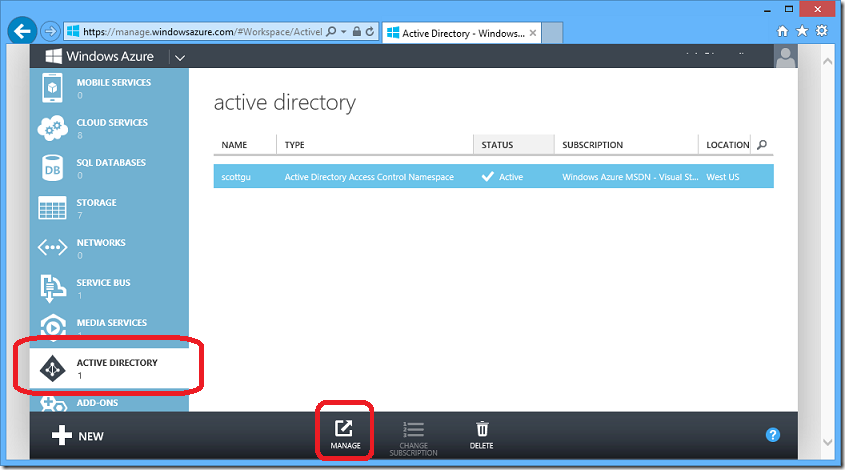Open the scottgu directory name

[236, 177]
